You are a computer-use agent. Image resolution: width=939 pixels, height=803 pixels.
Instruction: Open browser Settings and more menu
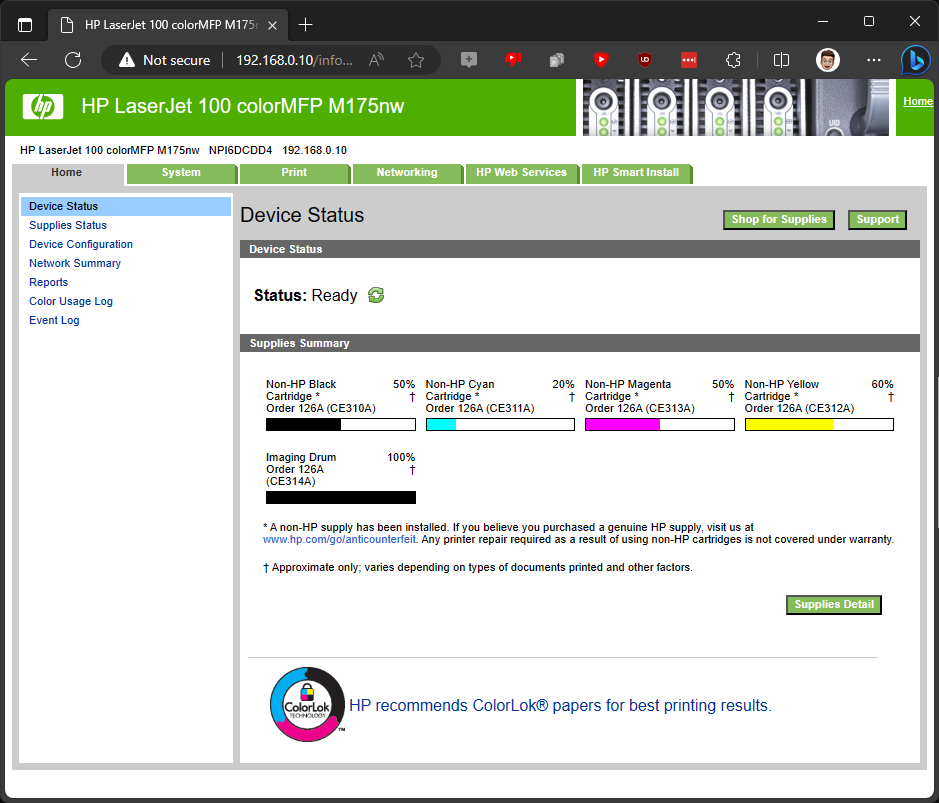874,60
